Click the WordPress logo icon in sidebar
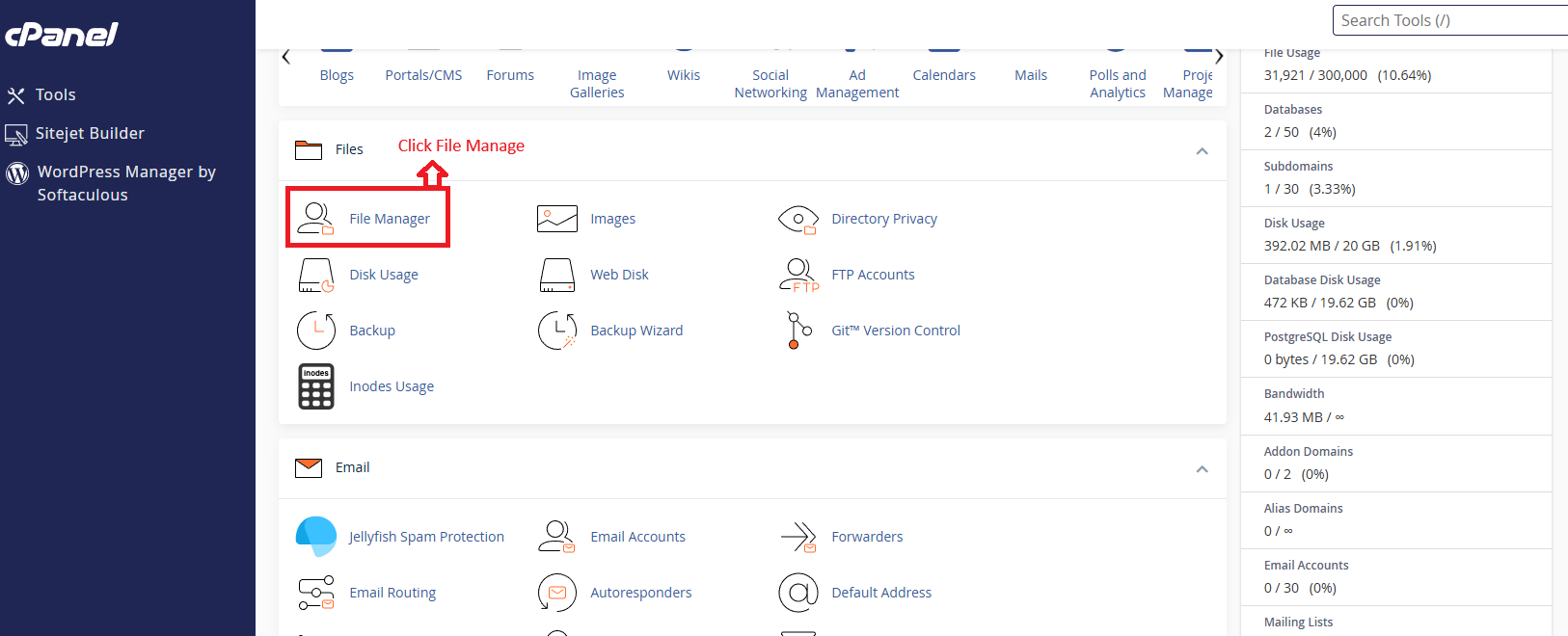This screenshot has width=1568, height=636. pos(17,172)
